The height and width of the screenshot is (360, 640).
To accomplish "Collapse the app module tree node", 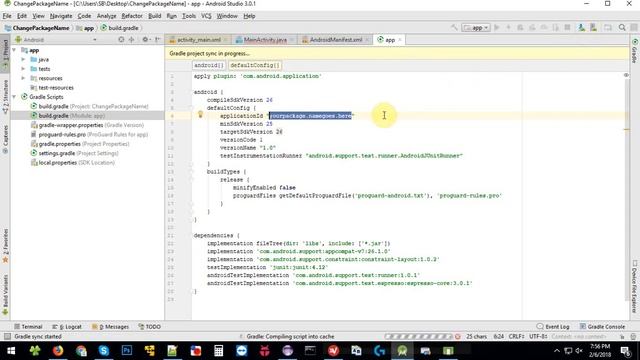I will (14, 50).
